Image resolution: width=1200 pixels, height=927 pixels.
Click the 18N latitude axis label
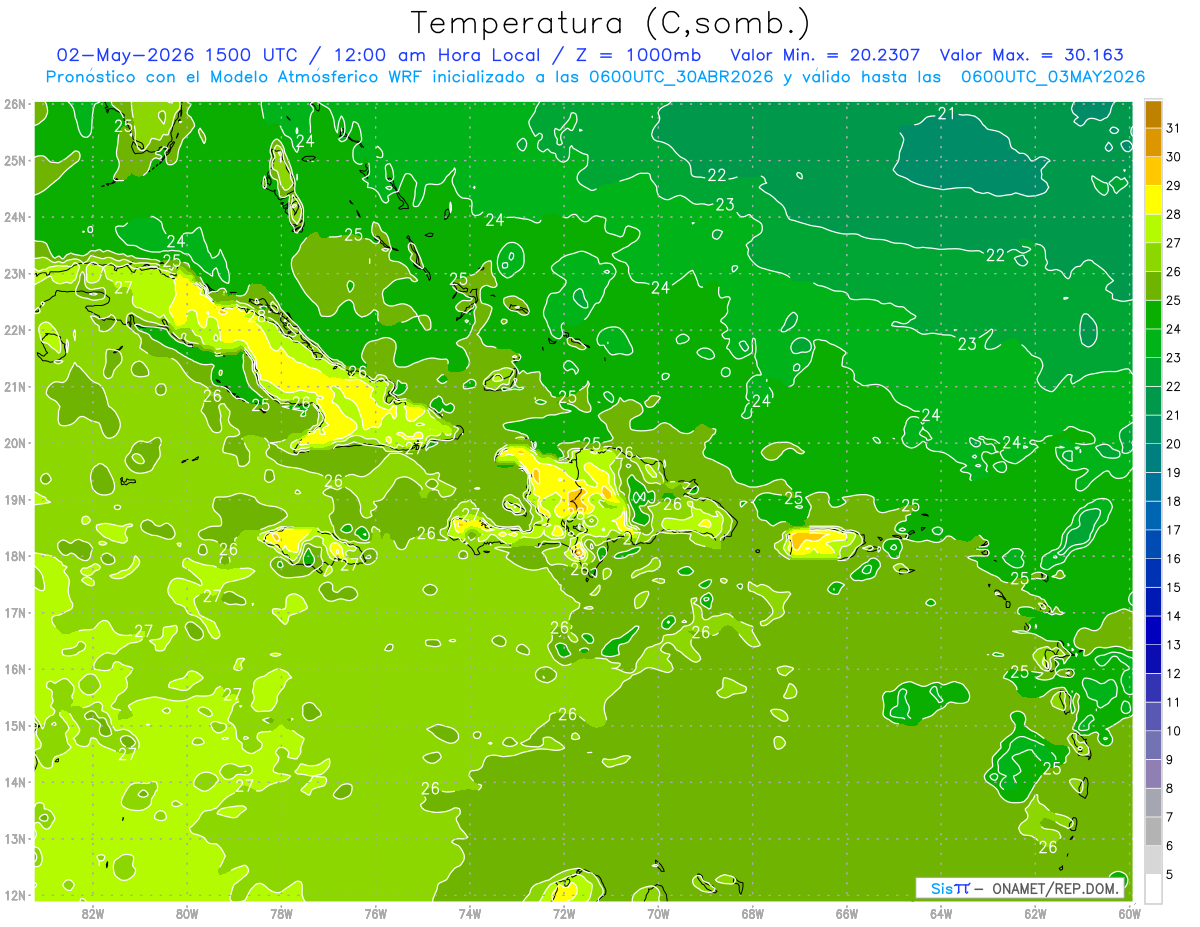coord(15,556)
